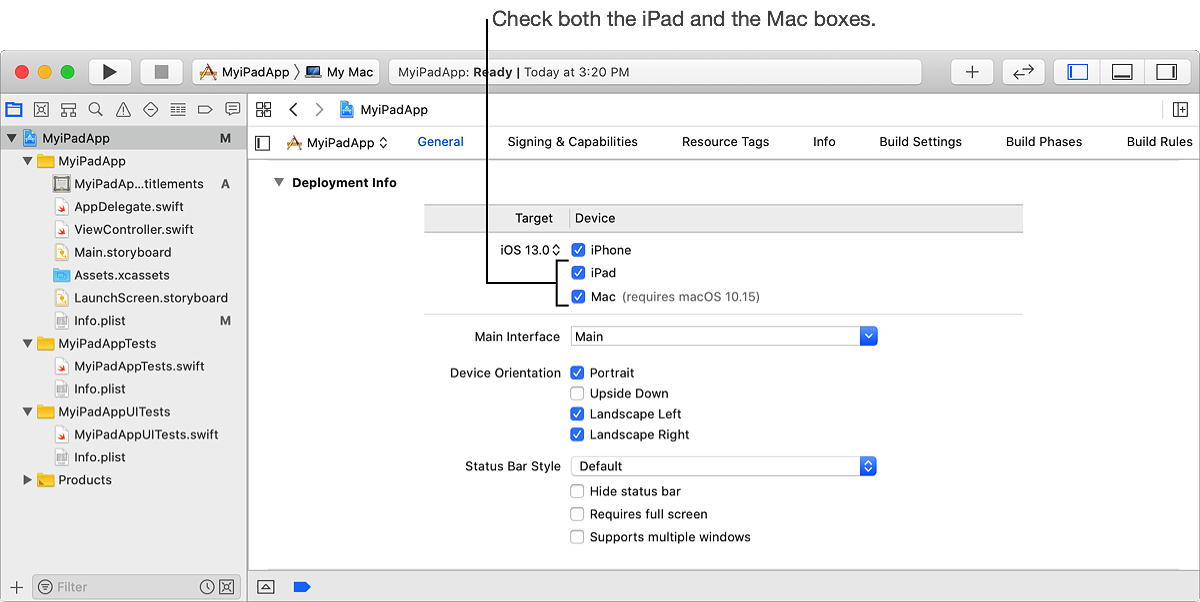Screen dimensions: 1200x602
Task: Click the blue breakpoint tag icon
Action: [x=302, y=587]
